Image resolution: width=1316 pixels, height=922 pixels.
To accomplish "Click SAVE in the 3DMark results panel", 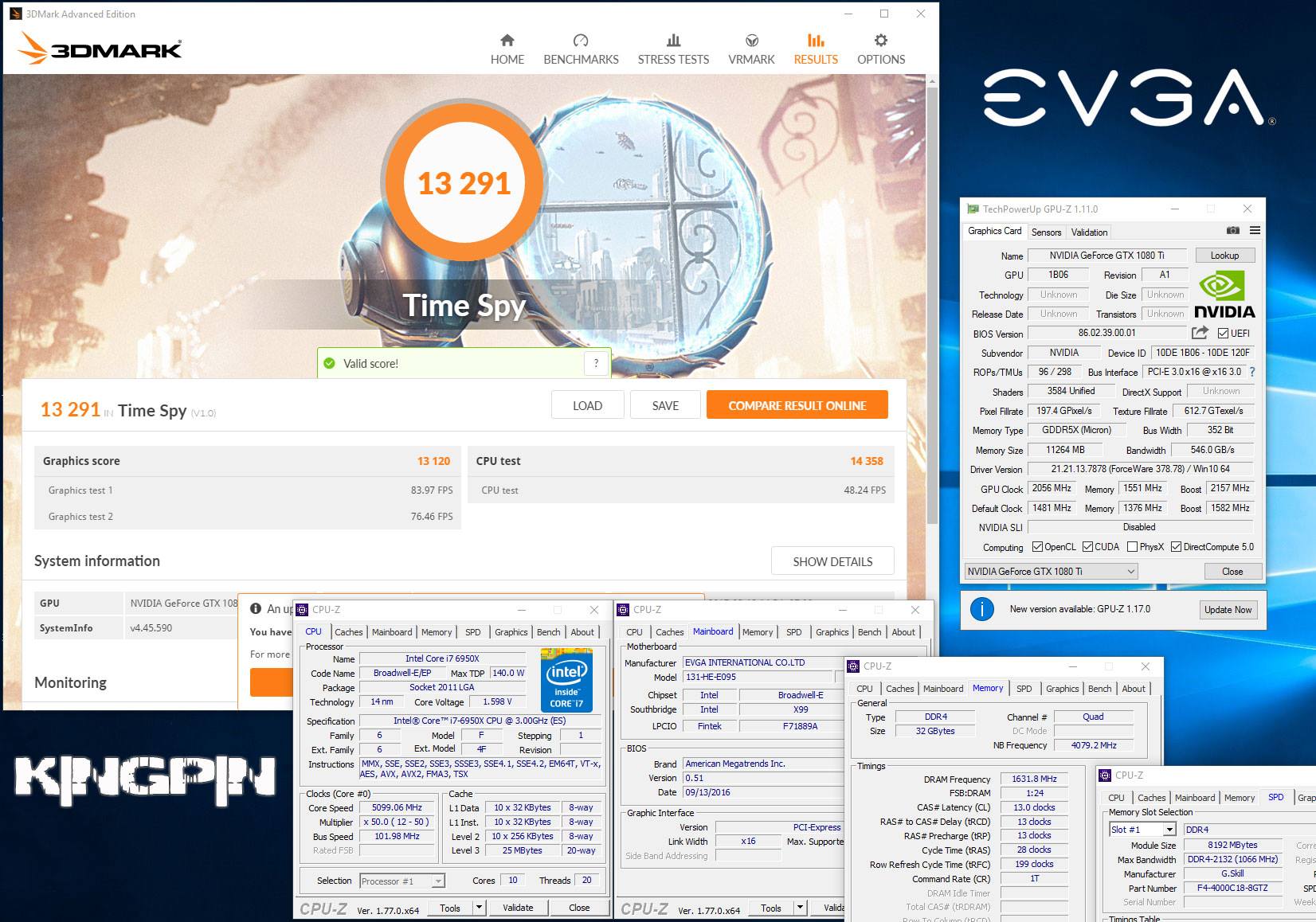I will [x=665, y=405].
